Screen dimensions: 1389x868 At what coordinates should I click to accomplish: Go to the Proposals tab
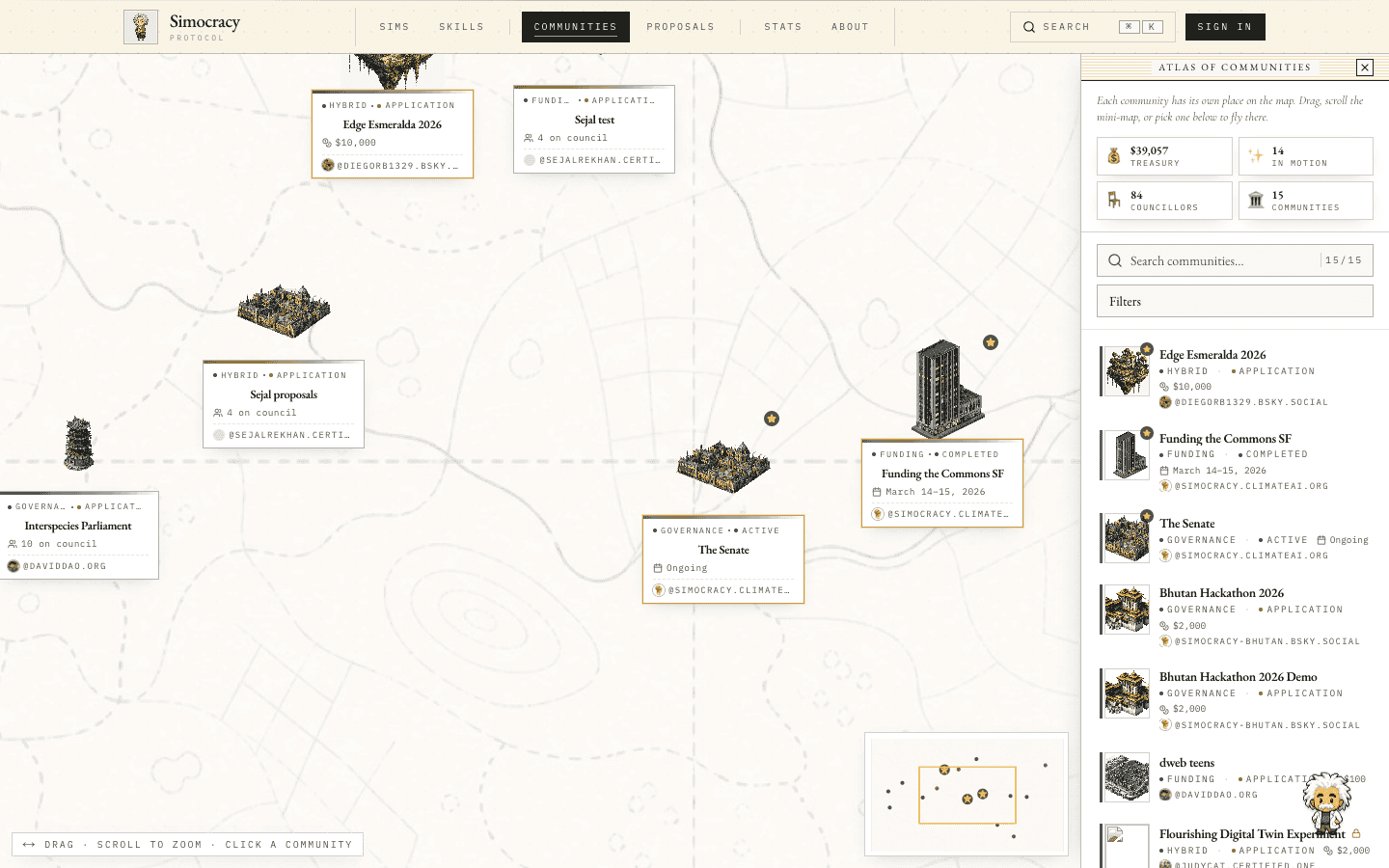[681, 27]
